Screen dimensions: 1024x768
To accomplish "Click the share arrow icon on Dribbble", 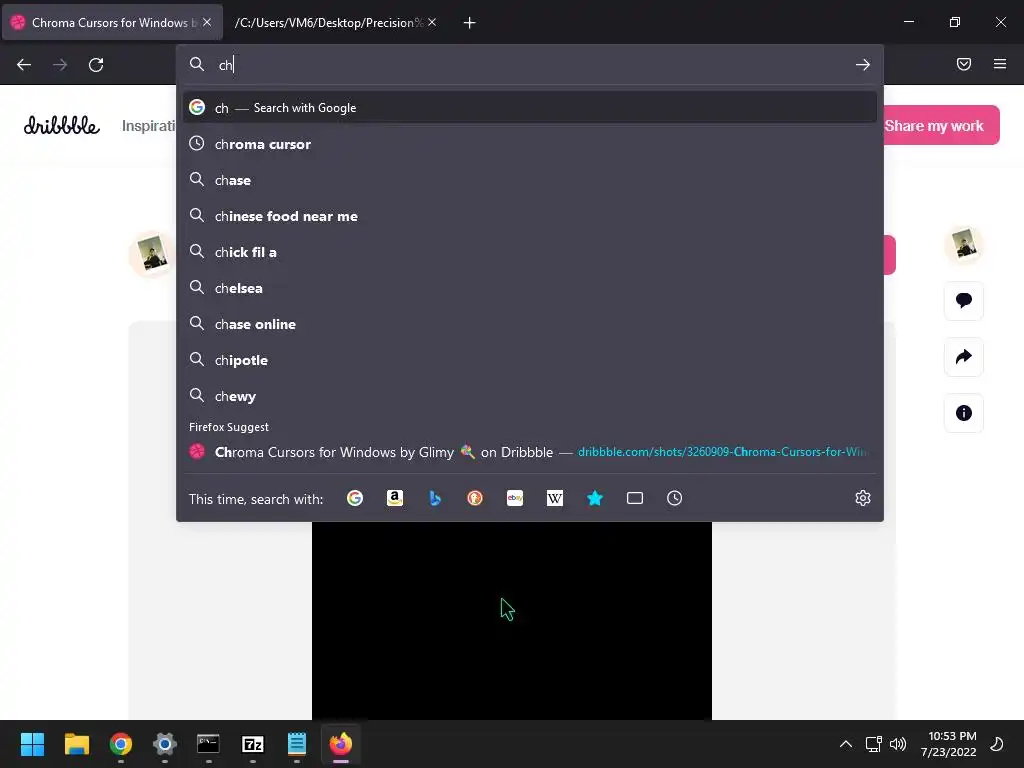I will (x=964, y=357).
